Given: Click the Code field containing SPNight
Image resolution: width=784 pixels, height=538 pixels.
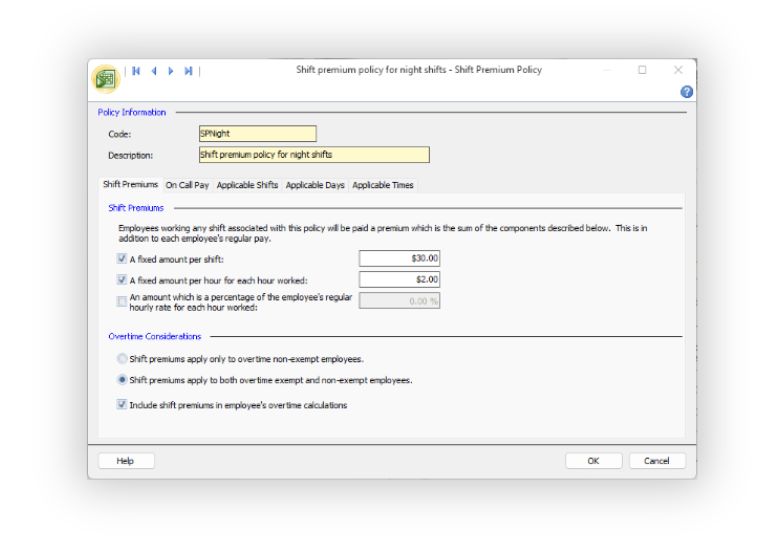Looking at the screenshot, I should point(258,134).
